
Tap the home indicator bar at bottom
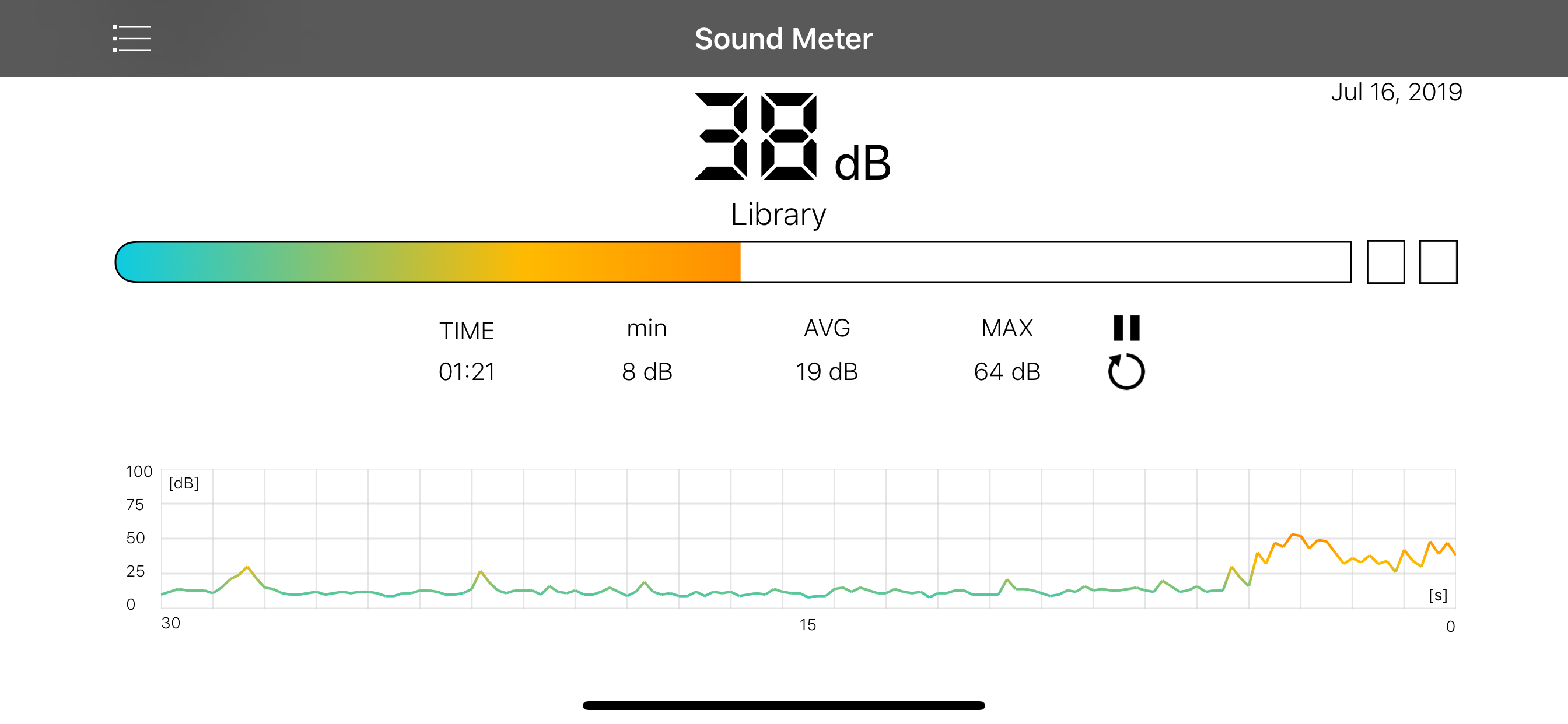784,706
